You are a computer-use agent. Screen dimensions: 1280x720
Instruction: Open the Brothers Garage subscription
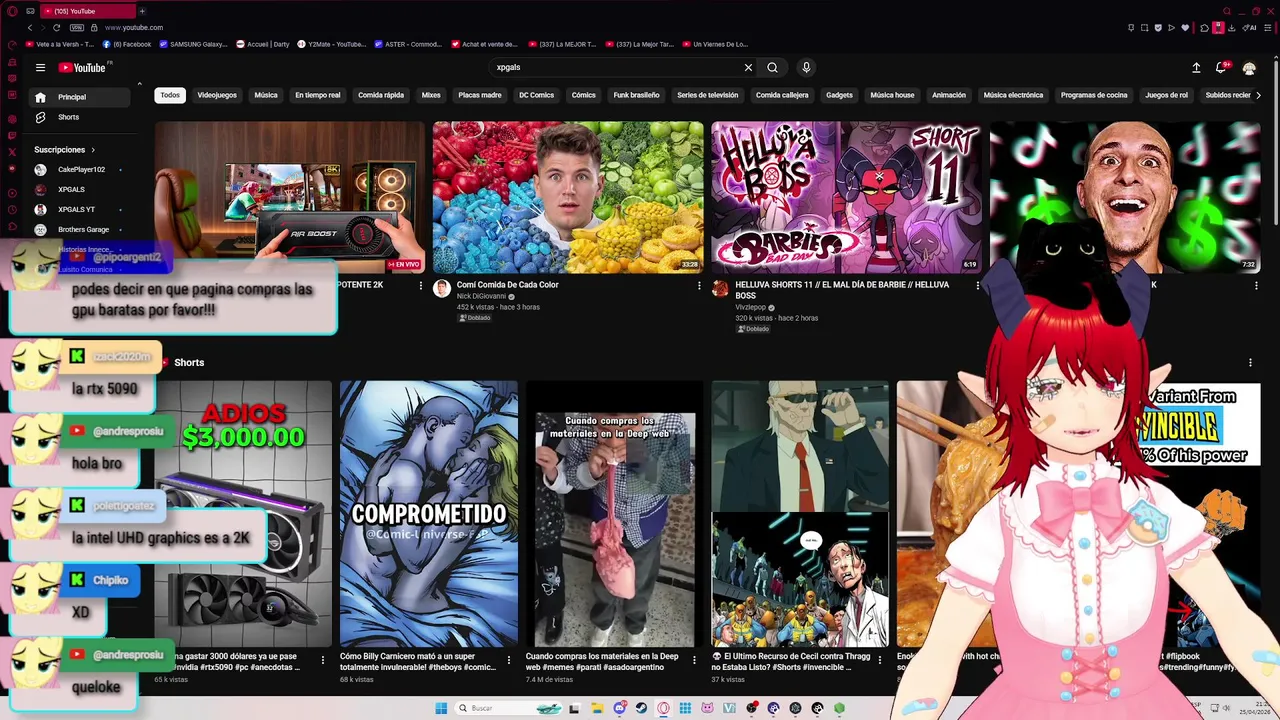[78, 229]
